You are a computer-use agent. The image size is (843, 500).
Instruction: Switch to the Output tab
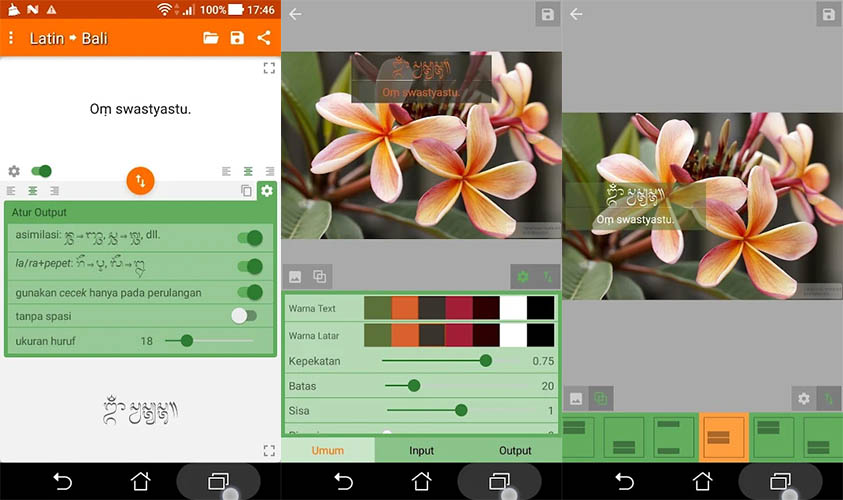515,451
